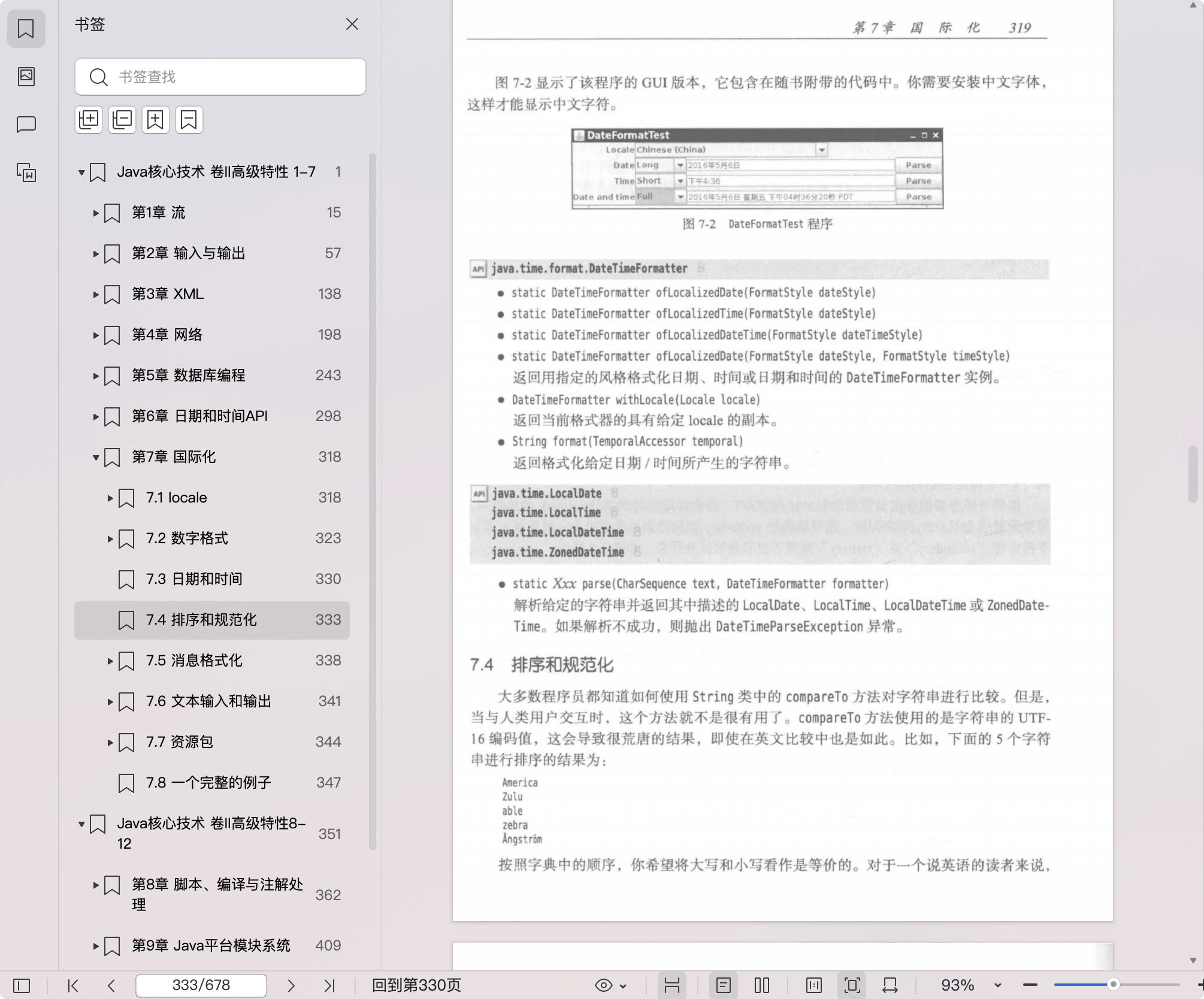Fit page to window icon

click(852, 985)
